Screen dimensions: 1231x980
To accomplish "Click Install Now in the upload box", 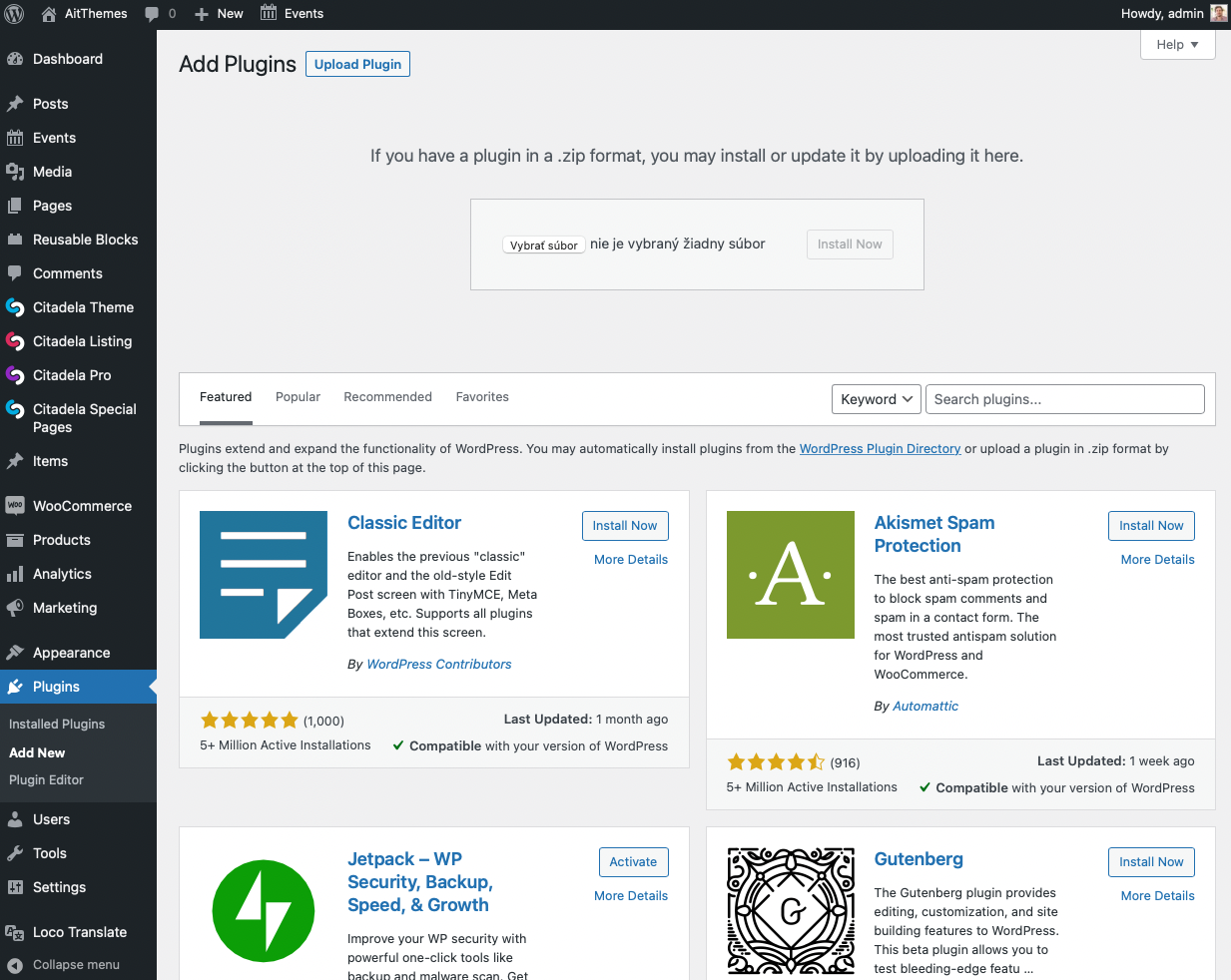I will pyautogui.click(x=850, y=245).
